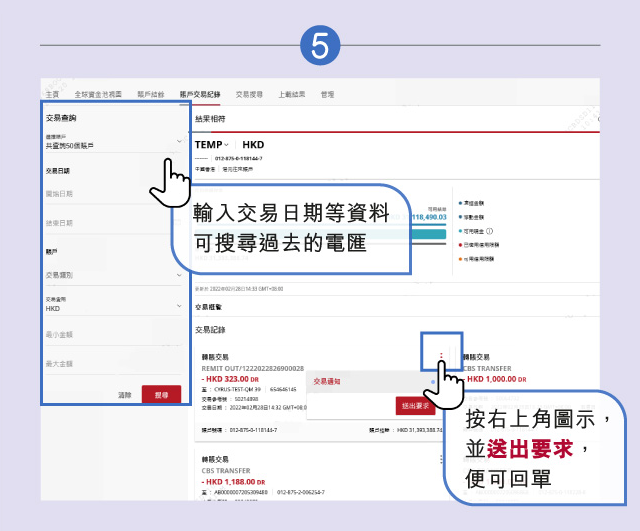Click the 最大金額 maximum amount field
The width and height of the screenshot is (640, 531).
coord(110,364)
